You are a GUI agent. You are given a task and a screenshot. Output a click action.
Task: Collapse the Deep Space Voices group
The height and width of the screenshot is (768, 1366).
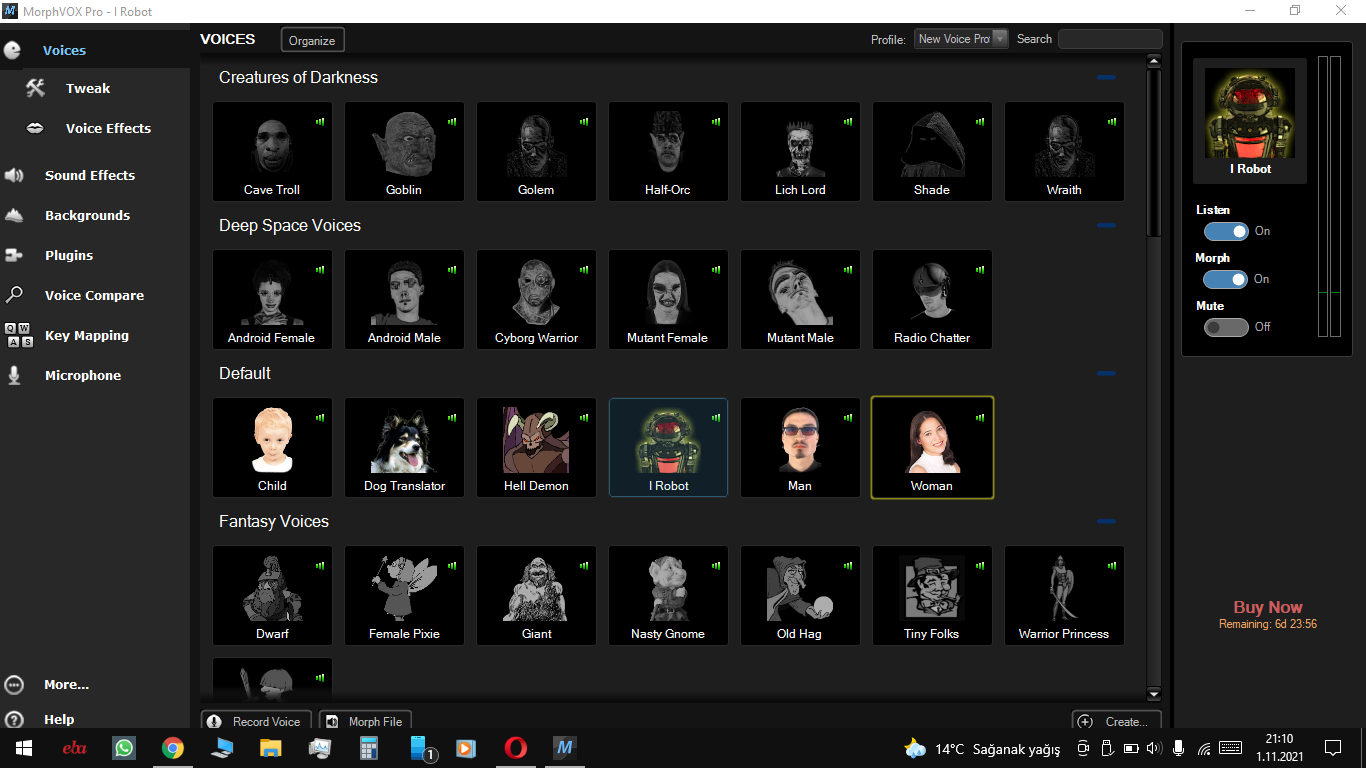1106,225
